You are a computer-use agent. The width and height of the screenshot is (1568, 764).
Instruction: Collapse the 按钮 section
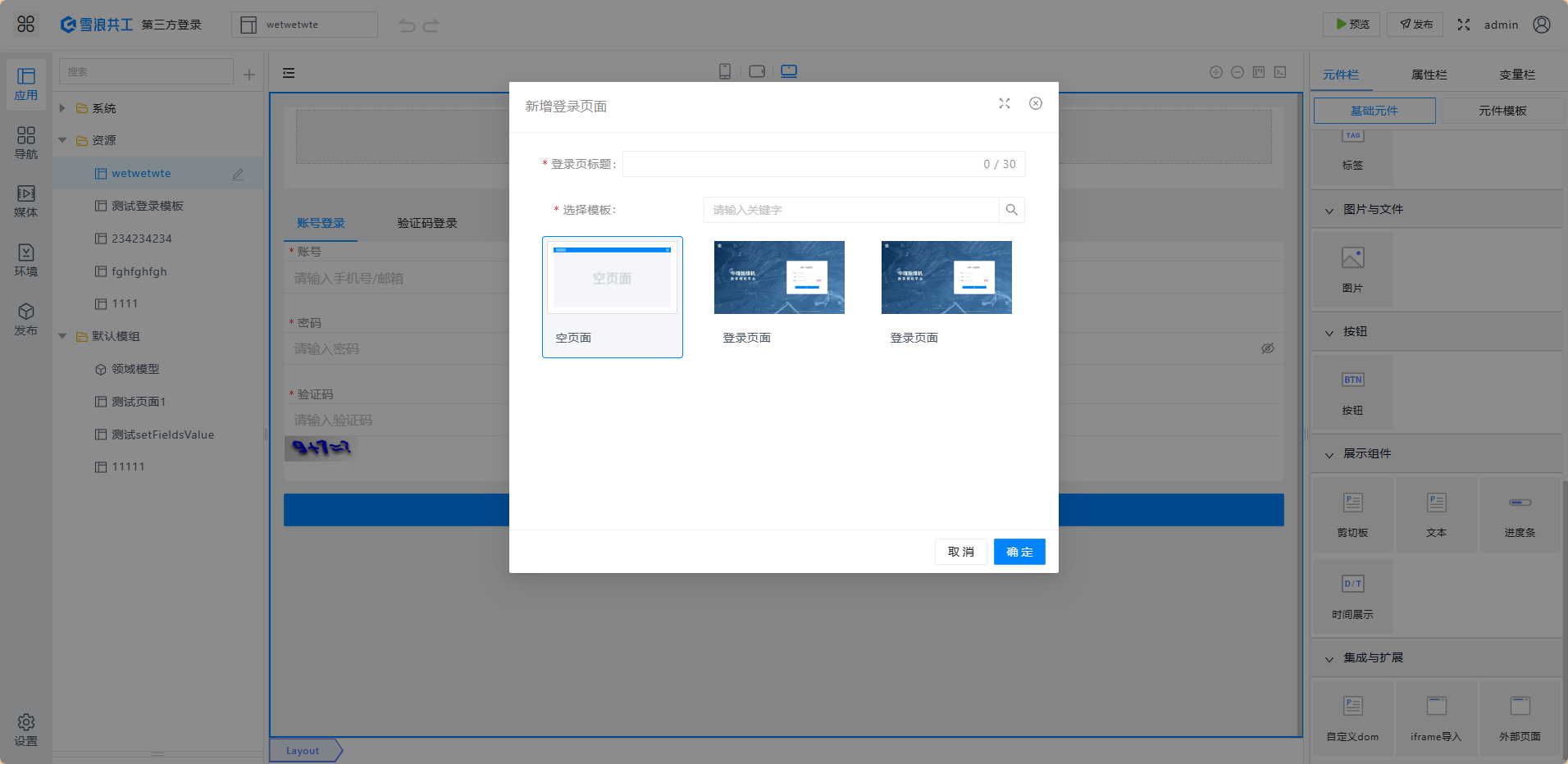[1329, 333]
